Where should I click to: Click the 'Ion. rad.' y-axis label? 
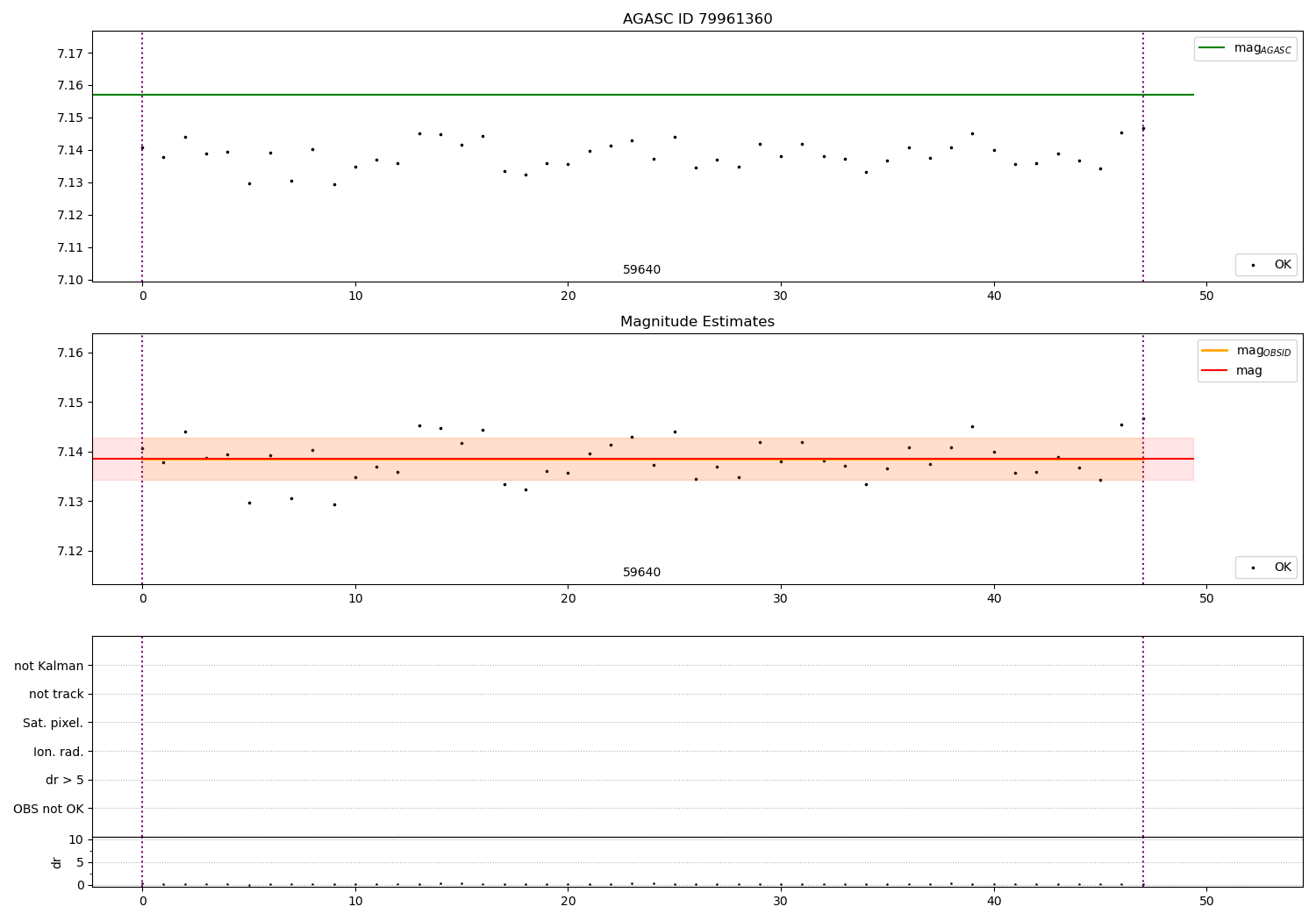(x=59, y=752)
